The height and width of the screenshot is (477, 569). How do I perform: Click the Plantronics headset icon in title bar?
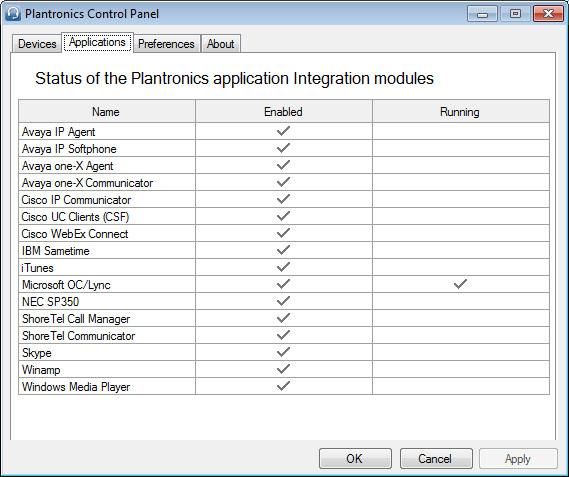click(x=12, y=14)
